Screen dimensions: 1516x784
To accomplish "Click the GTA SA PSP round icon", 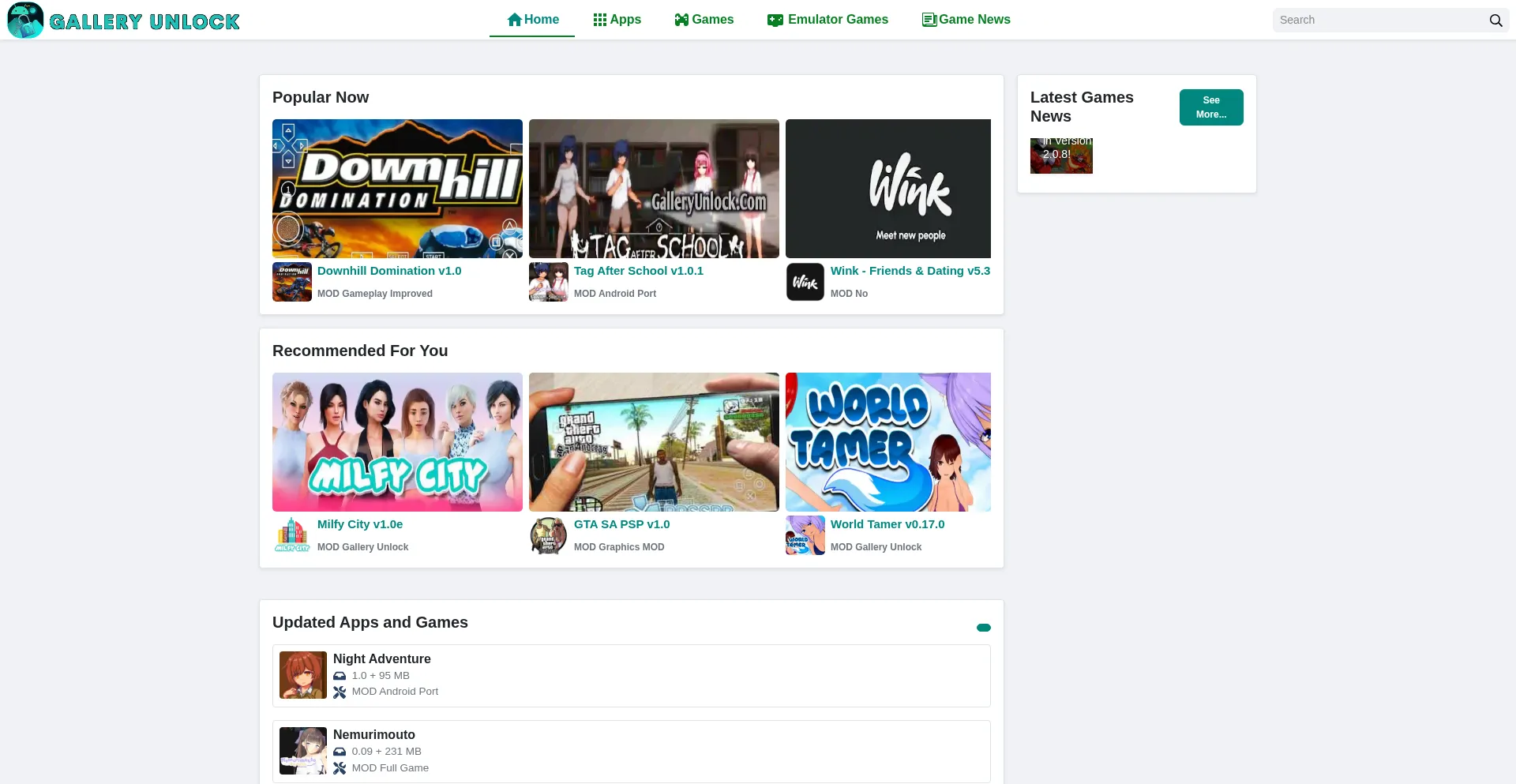I will (549, 535).
